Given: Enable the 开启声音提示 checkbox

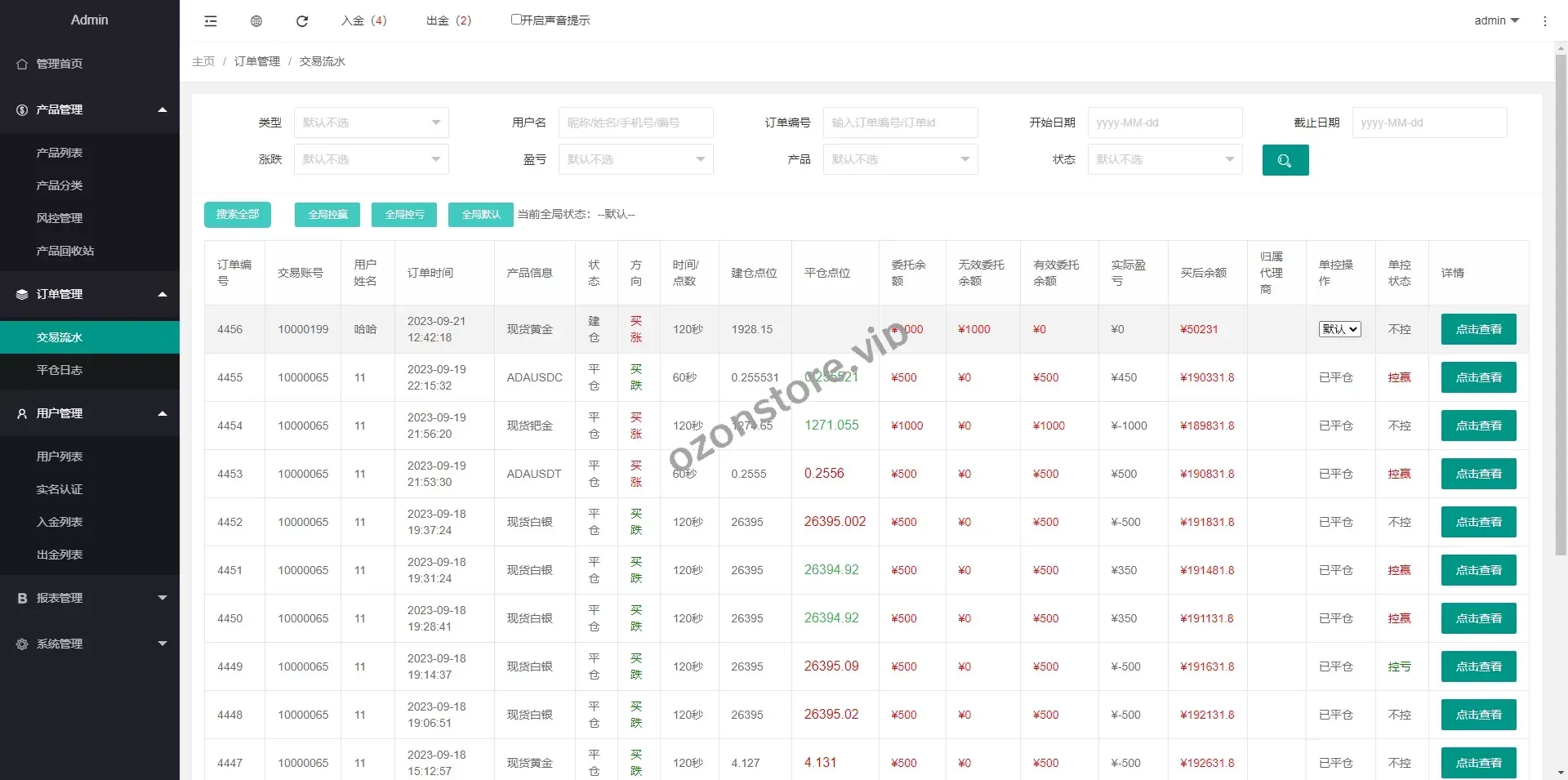Looking at the screenshot, I should tap(516, 20).
